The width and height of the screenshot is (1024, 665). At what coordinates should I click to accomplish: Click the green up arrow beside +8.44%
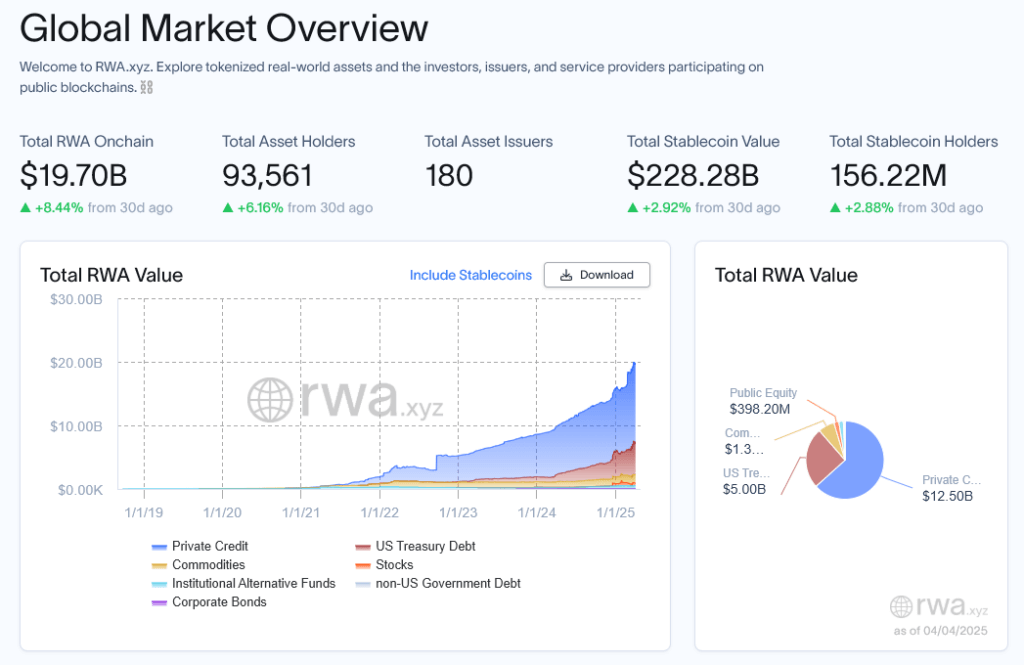[26, 208]
